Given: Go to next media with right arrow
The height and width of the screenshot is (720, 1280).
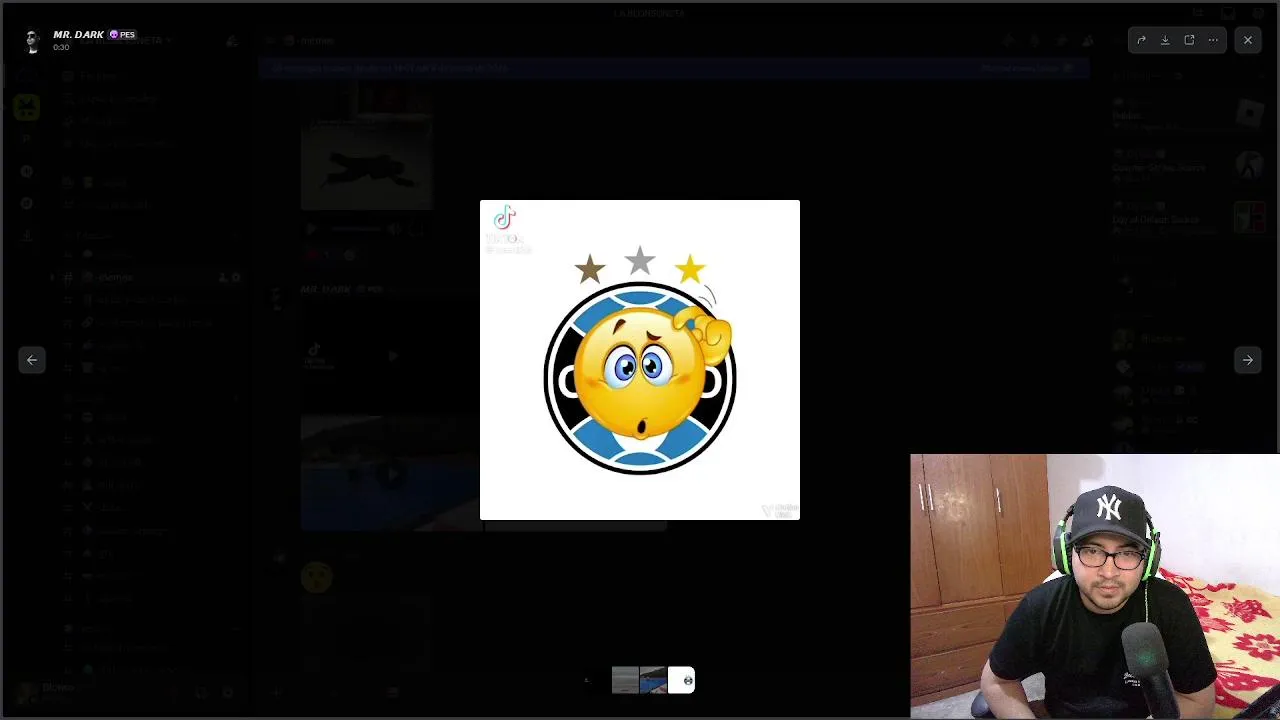Looking at the screenshot, I should pyautogui.click(x=1248, y=360).
